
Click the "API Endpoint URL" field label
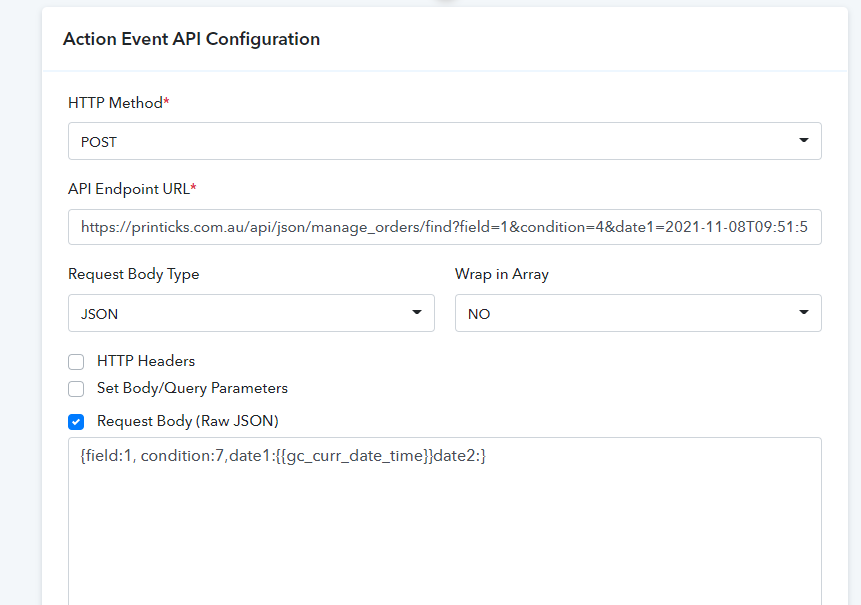(x=131, y=189)
